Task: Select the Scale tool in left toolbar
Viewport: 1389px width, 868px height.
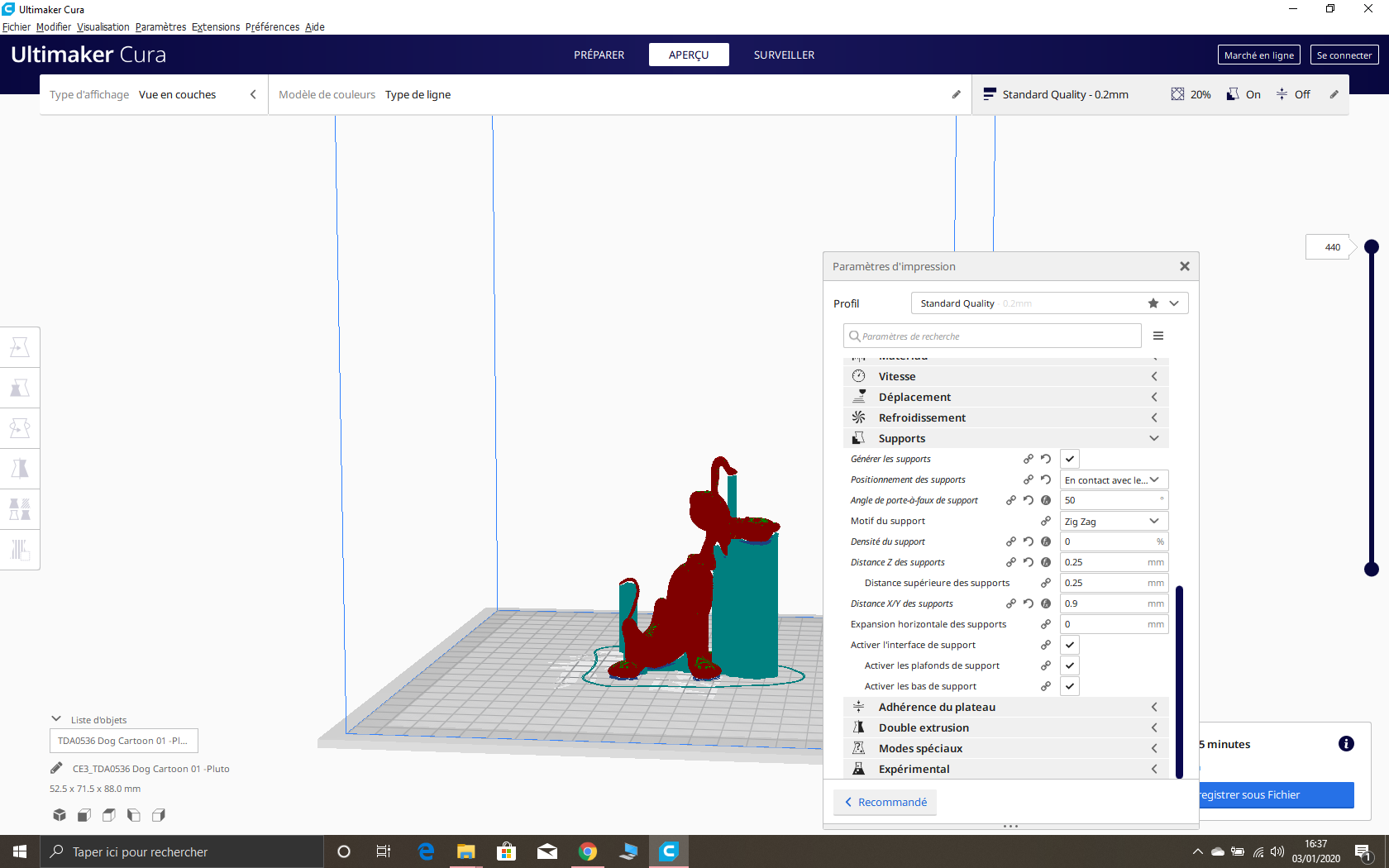Action: [20, 388]
